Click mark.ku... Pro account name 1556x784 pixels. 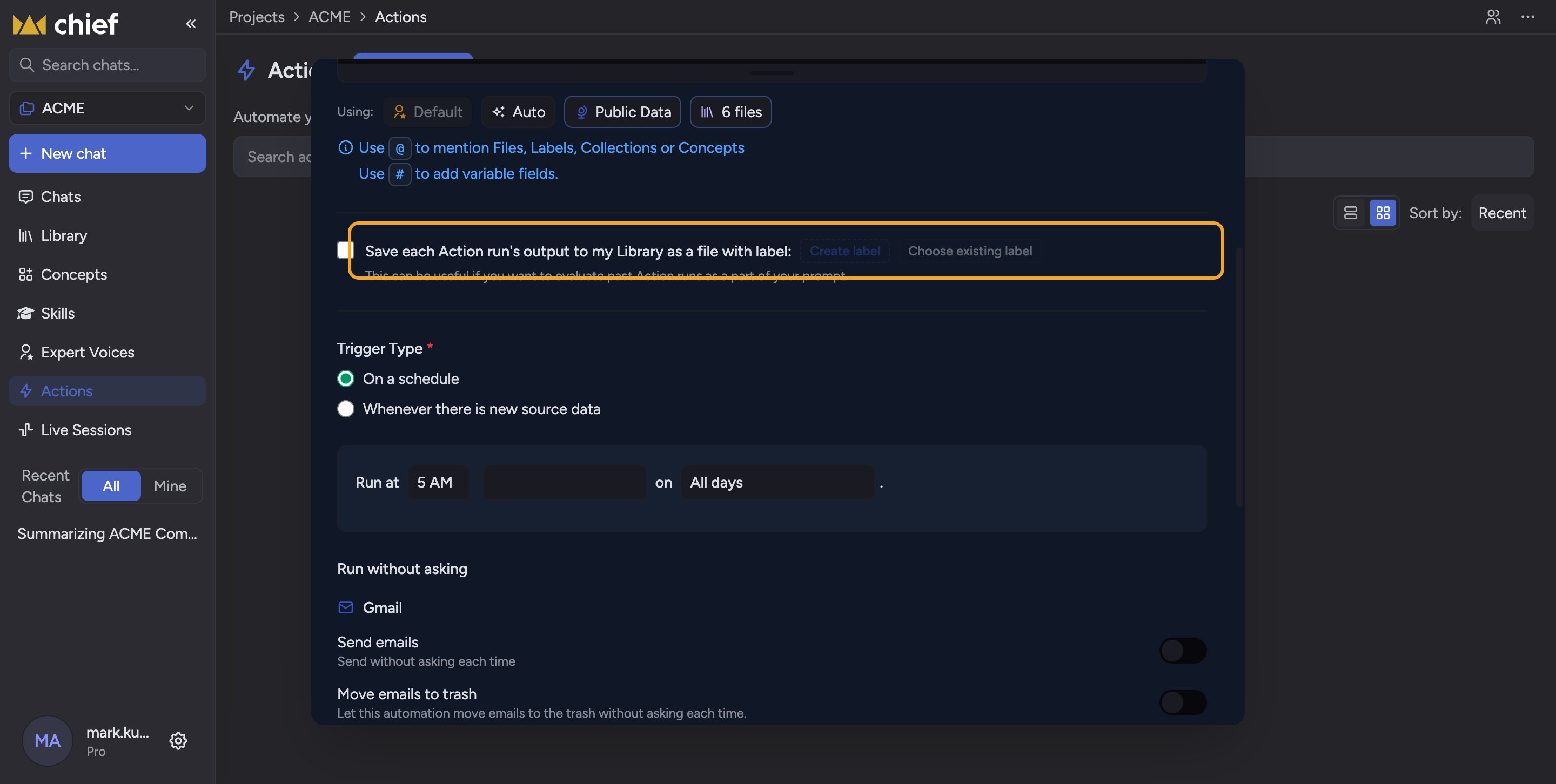point(118,741)
